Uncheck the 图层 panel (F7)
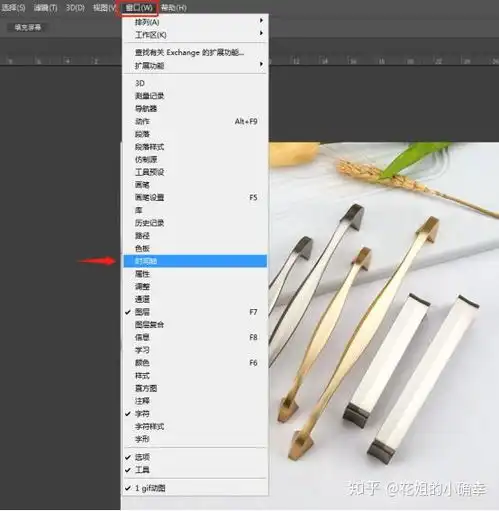 point(195,312)
